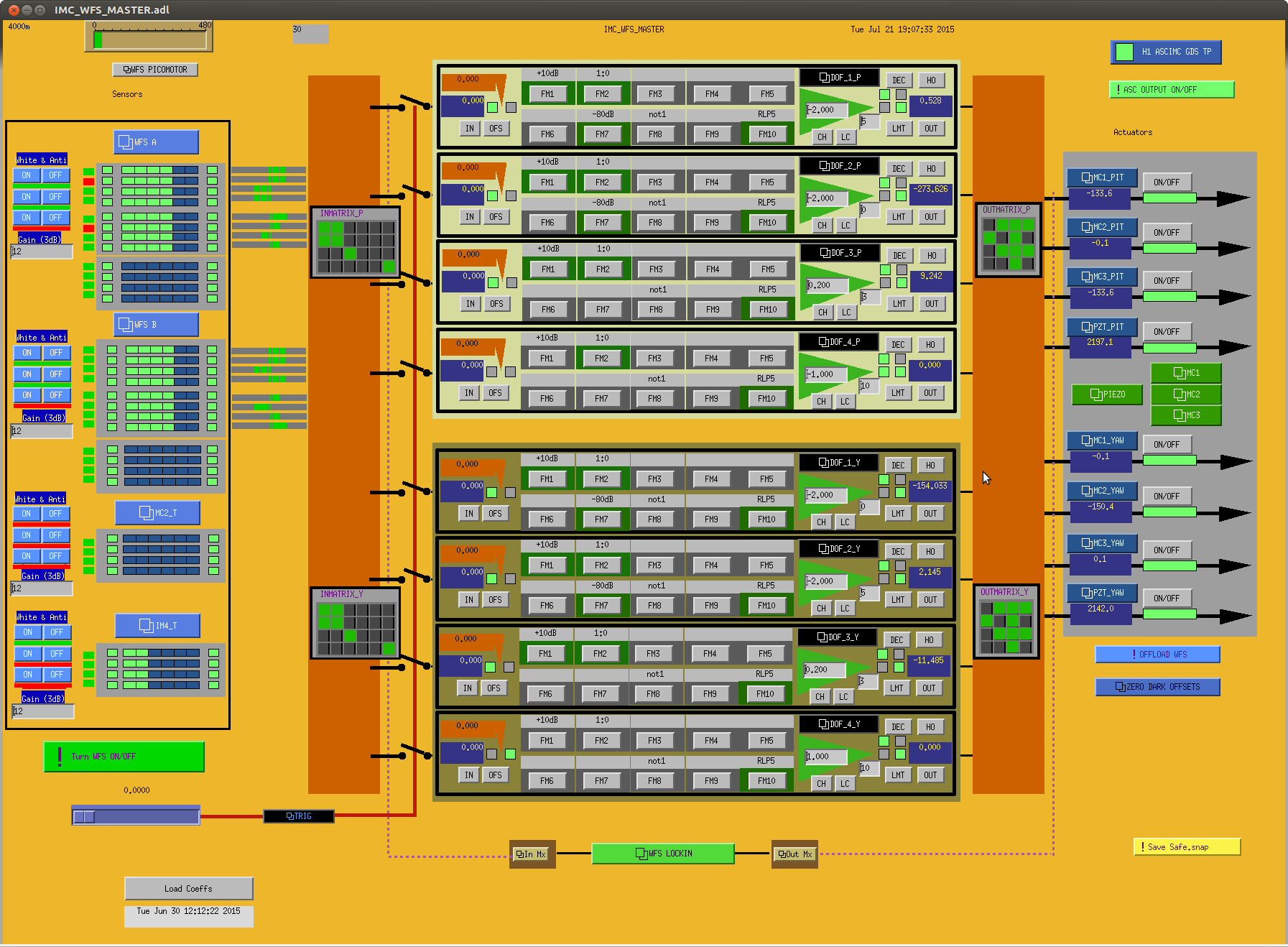Open the DOF_4_P filter module
The image size is (1288, 947).
click(x=839, y=342)
